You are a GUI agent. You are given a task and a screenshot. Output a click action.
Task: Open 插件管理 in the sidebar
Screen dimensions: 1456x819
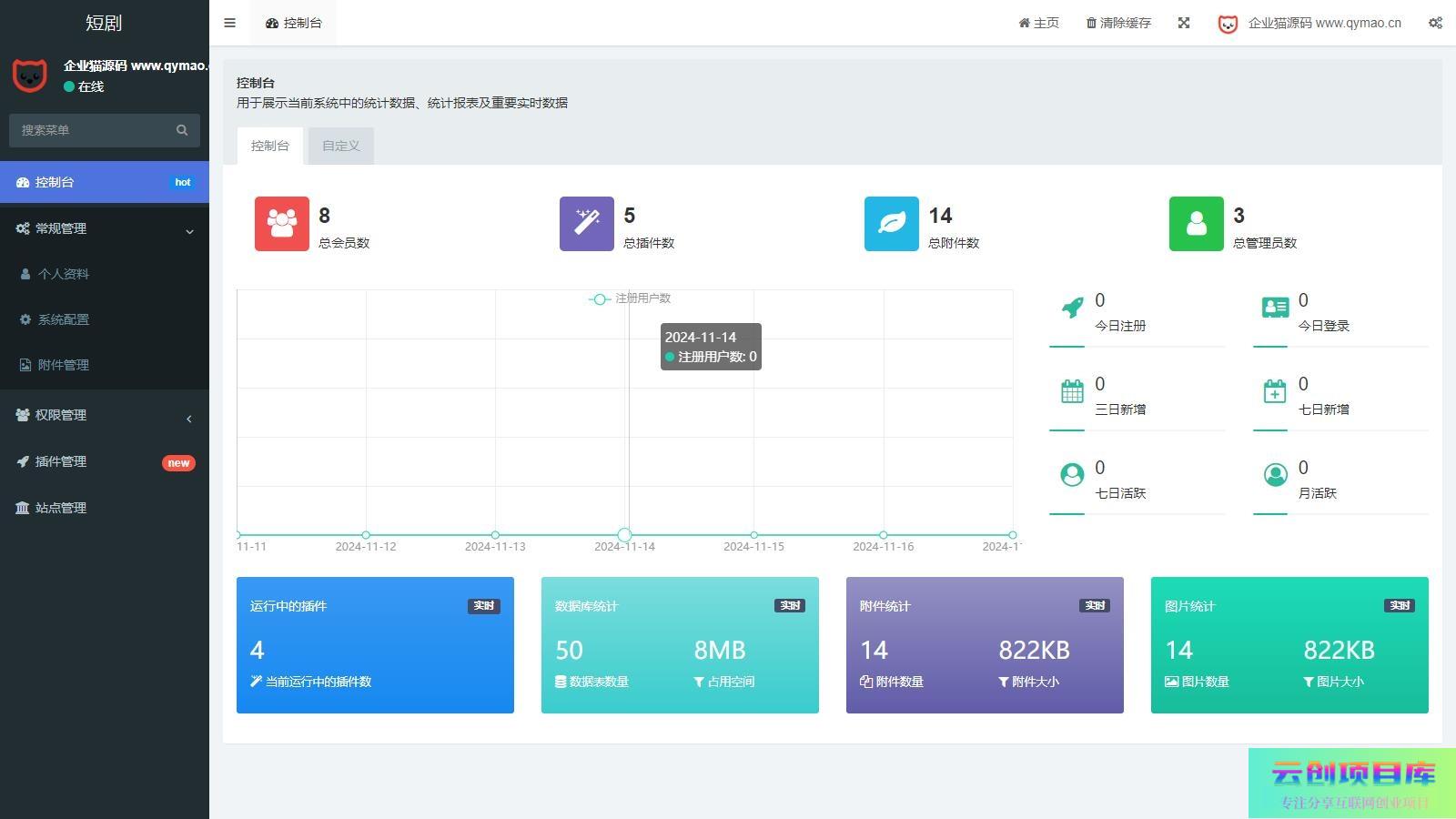pos(61,461)
